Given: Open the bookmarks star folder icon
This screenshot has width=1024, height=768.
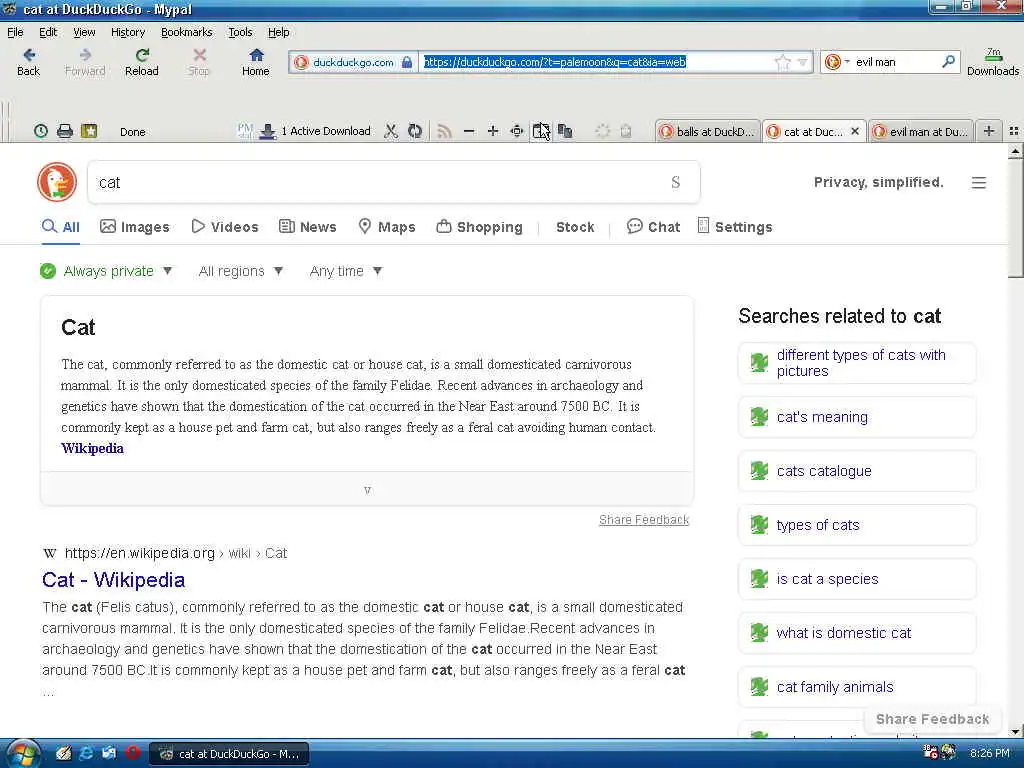Looking at the screenshot, I should pyautogui.click(x=89, y=131).
